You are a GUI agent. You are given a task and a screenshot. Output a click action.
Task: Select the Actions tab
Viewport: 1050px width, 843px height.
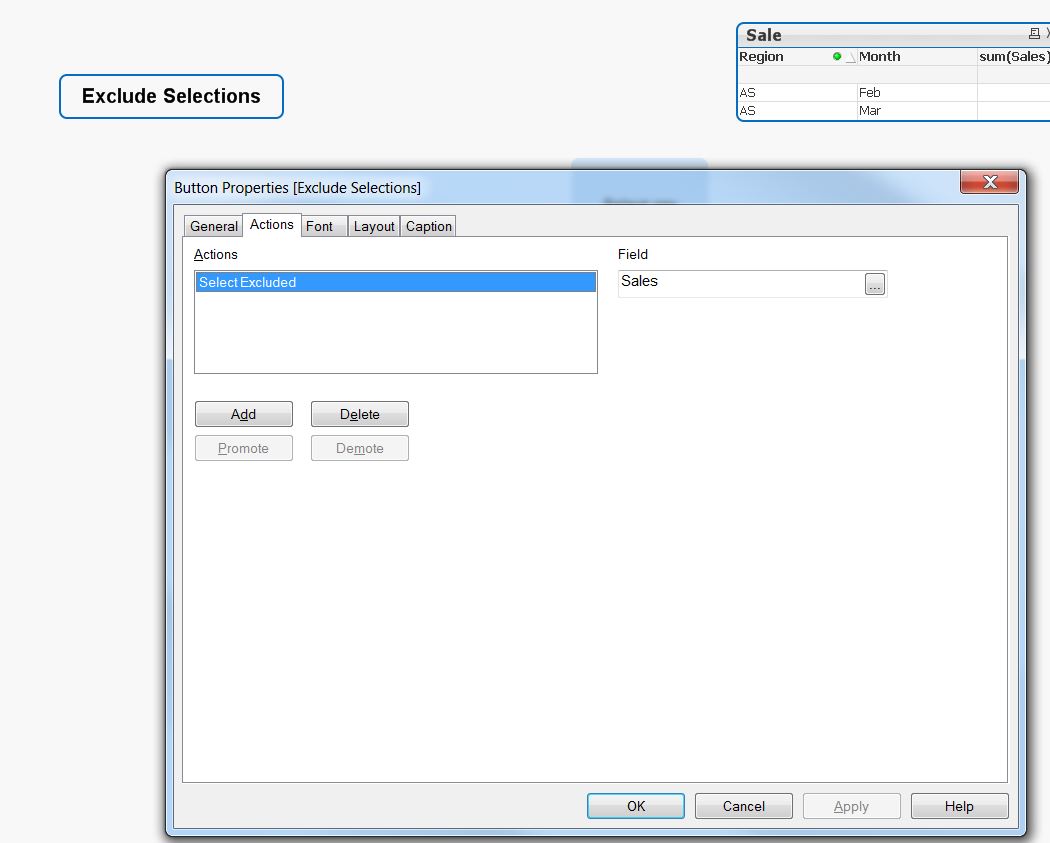271,225
